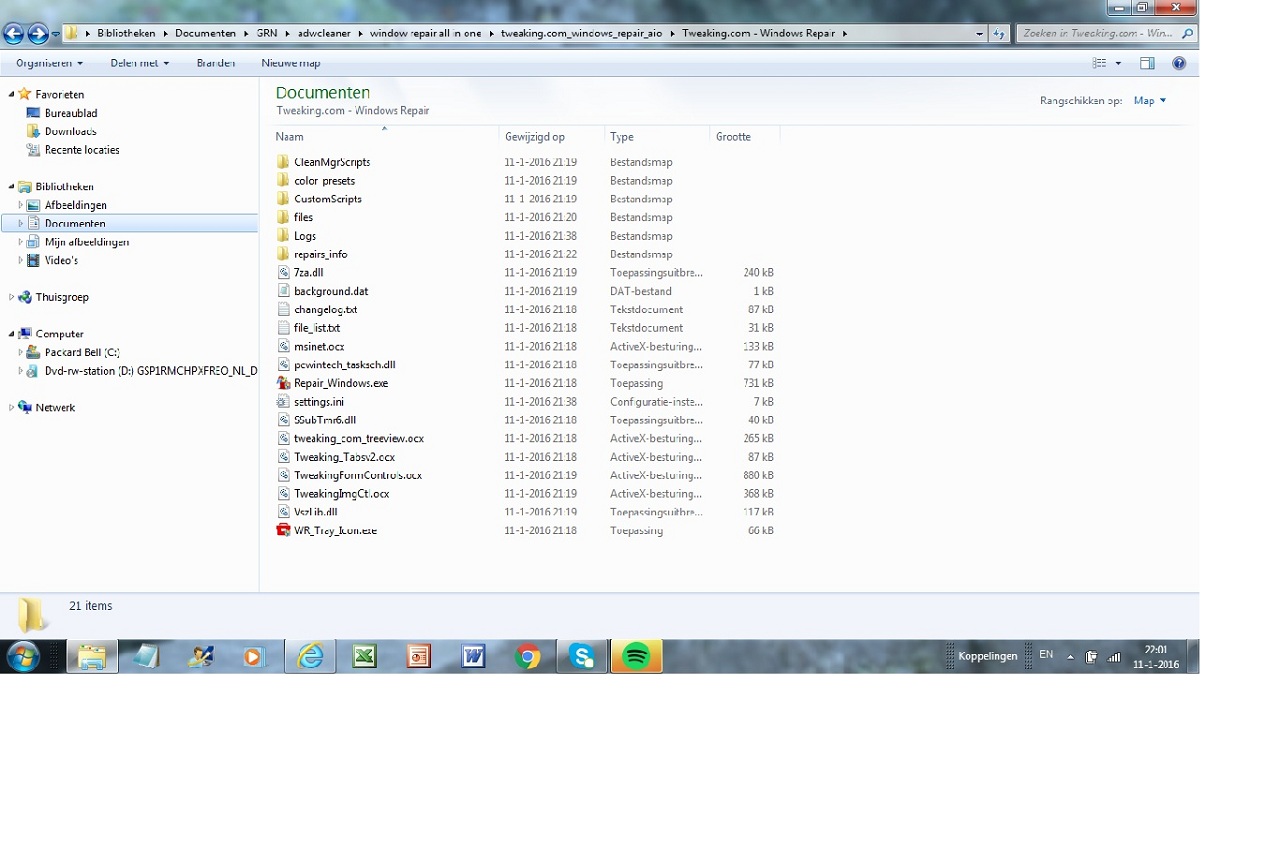Image resolution: width=1280 pixels, height=847 pixels.
Task: Open Windows Media Player from the taskbar
Action: pos(253,657)
